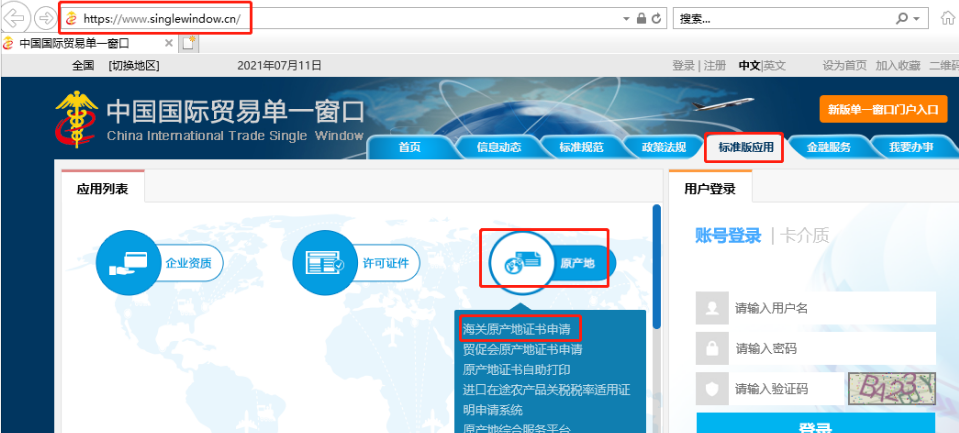Click the padlock icon beside password
959x433 pixels.
point(712,349)
